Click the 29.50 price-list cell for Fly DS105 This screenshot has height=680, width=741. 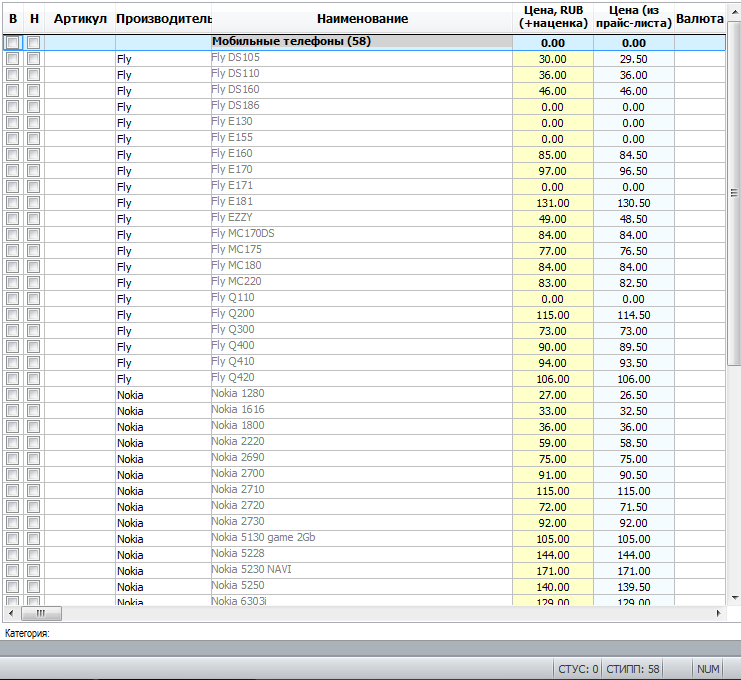[634, 59]
